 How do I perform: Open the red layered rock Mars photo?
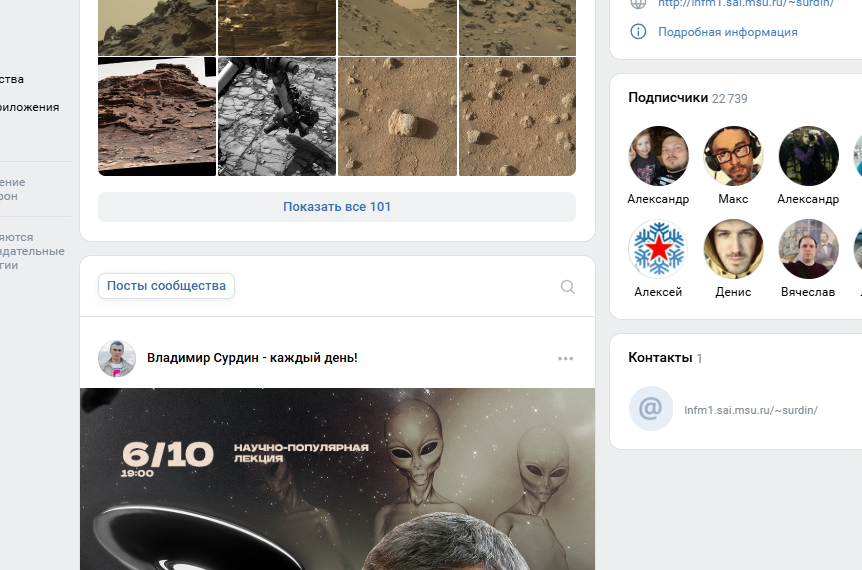[157, 117]
